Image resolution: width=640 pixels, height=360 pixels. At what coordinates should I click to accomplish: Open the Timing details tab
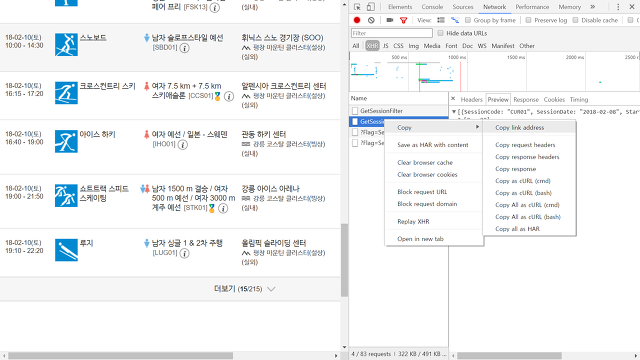(579, 99)
